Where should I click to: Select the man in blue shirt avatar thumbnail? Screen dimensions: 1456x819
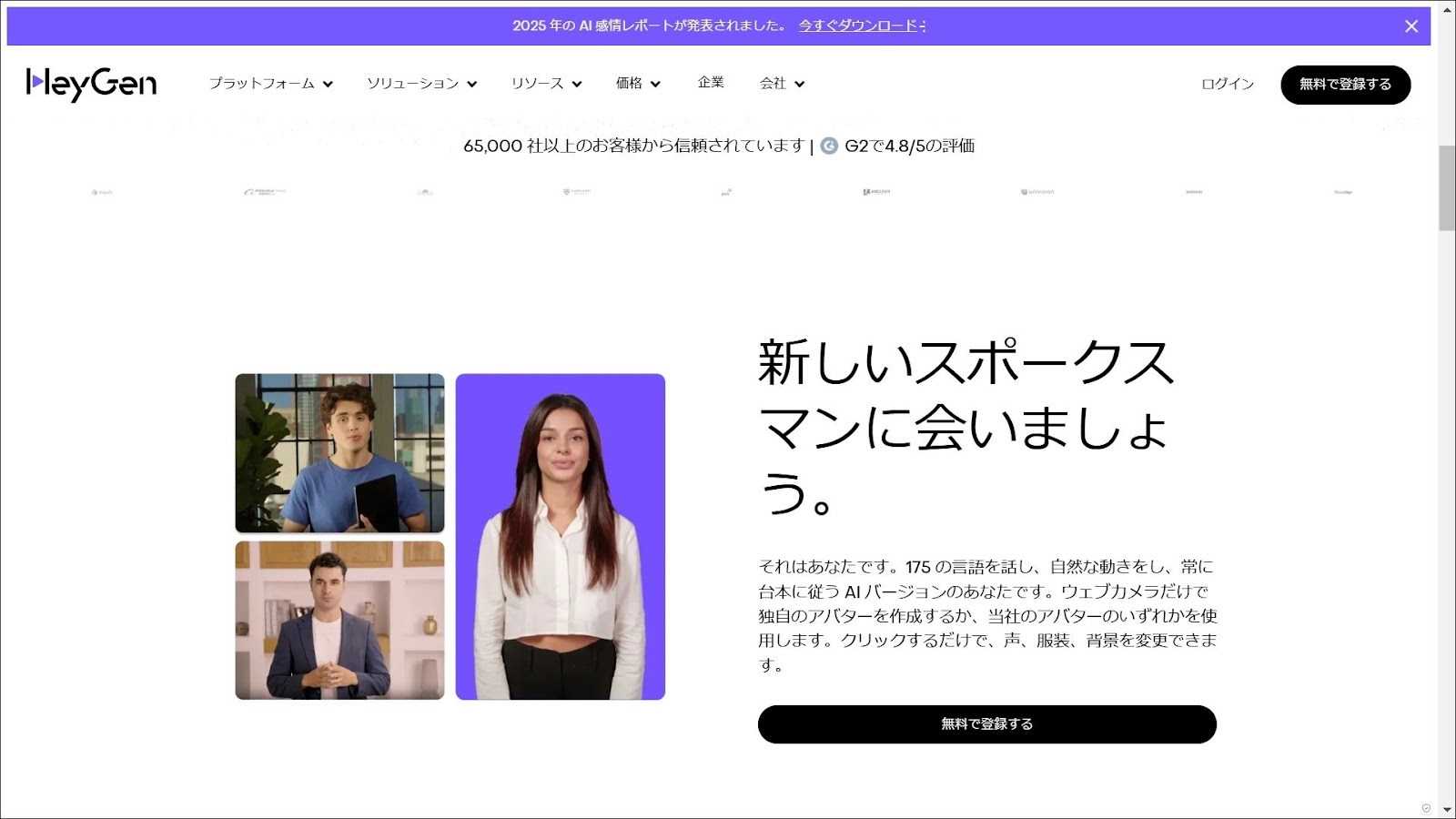339,453
